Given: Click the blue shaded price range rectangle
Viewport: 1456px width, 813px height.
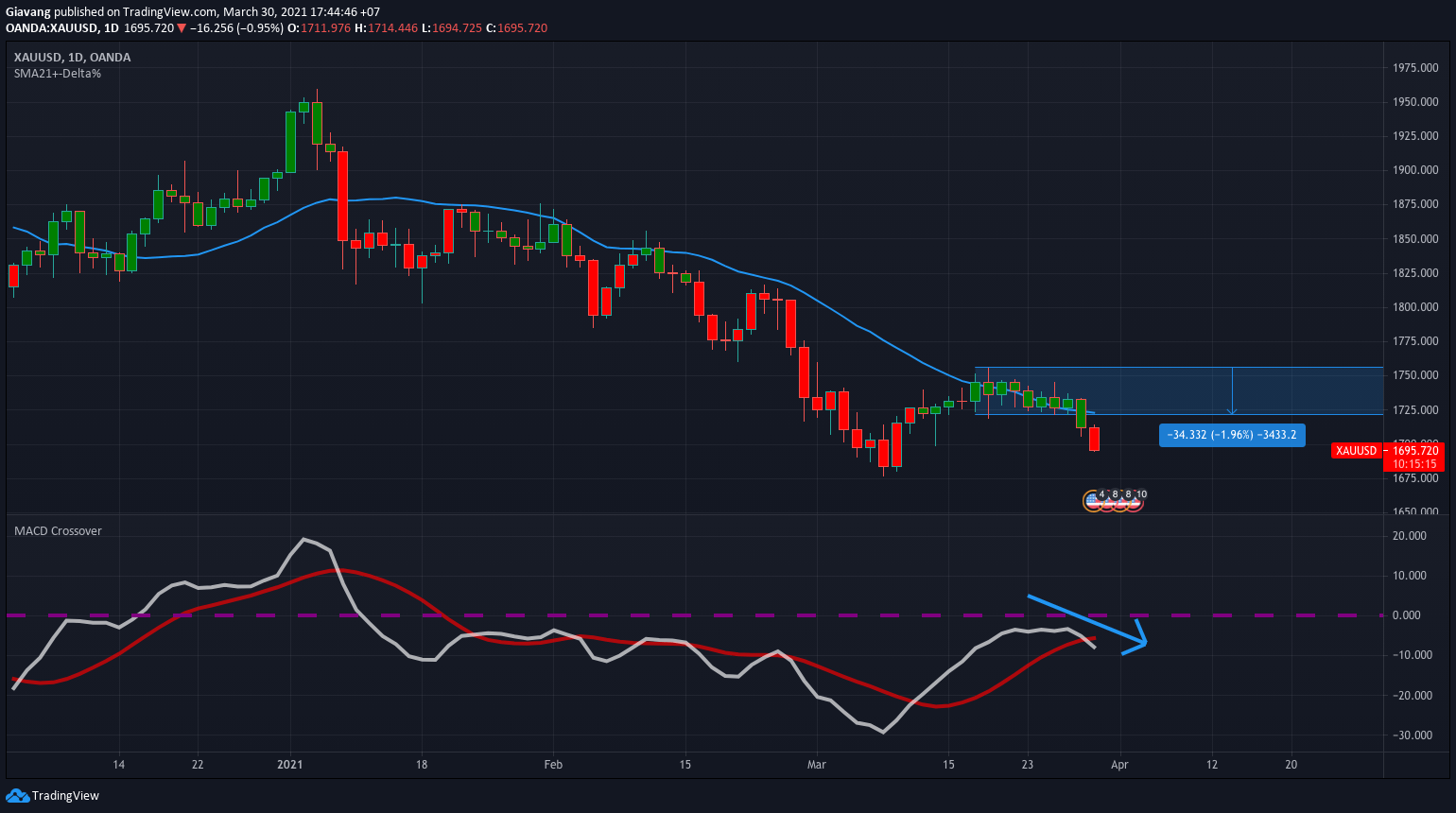Looking at the screenshot, I should [x=1179, y=390].
